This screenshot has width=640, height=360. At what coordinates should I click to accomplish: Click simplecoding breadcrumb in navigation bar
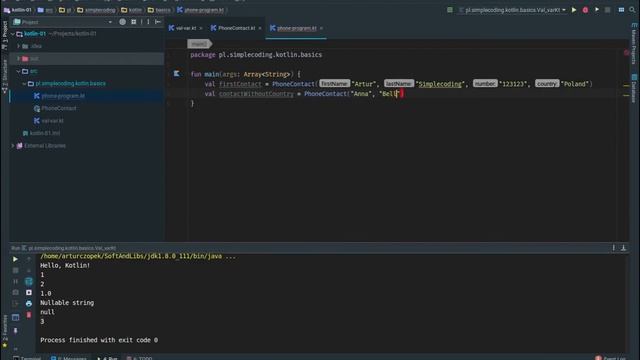click(96, 10)
